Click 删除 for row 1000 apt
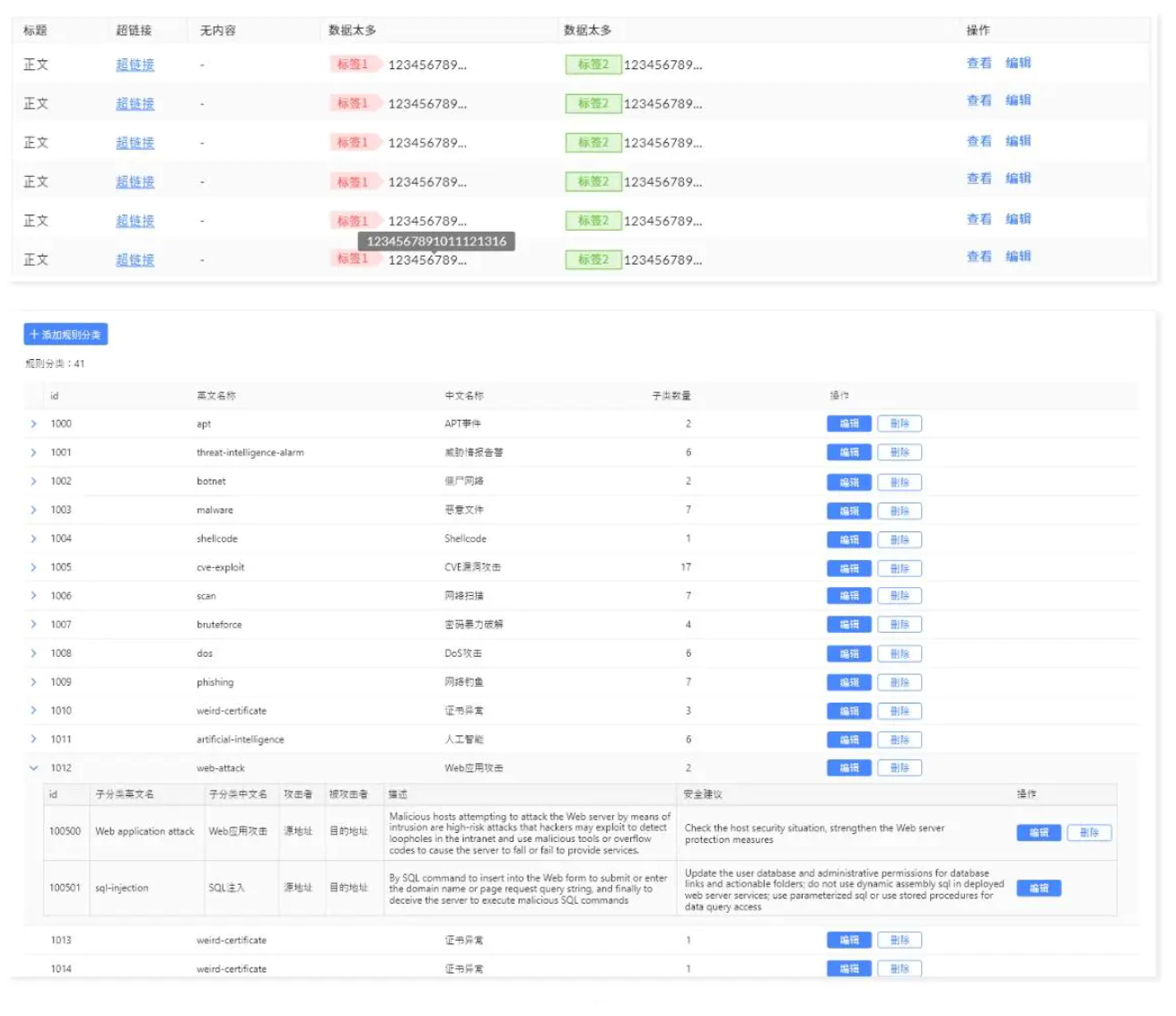The image size is (1176, 1016). pyautogui.click(x=900, y=424)
